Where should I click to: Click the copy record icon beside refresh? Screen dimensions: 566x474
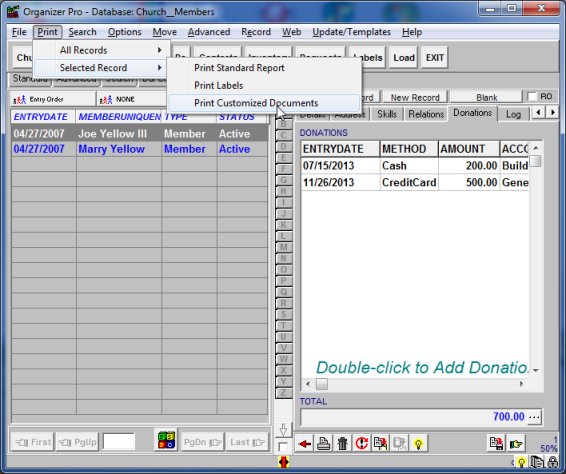(x=381, y=444)
